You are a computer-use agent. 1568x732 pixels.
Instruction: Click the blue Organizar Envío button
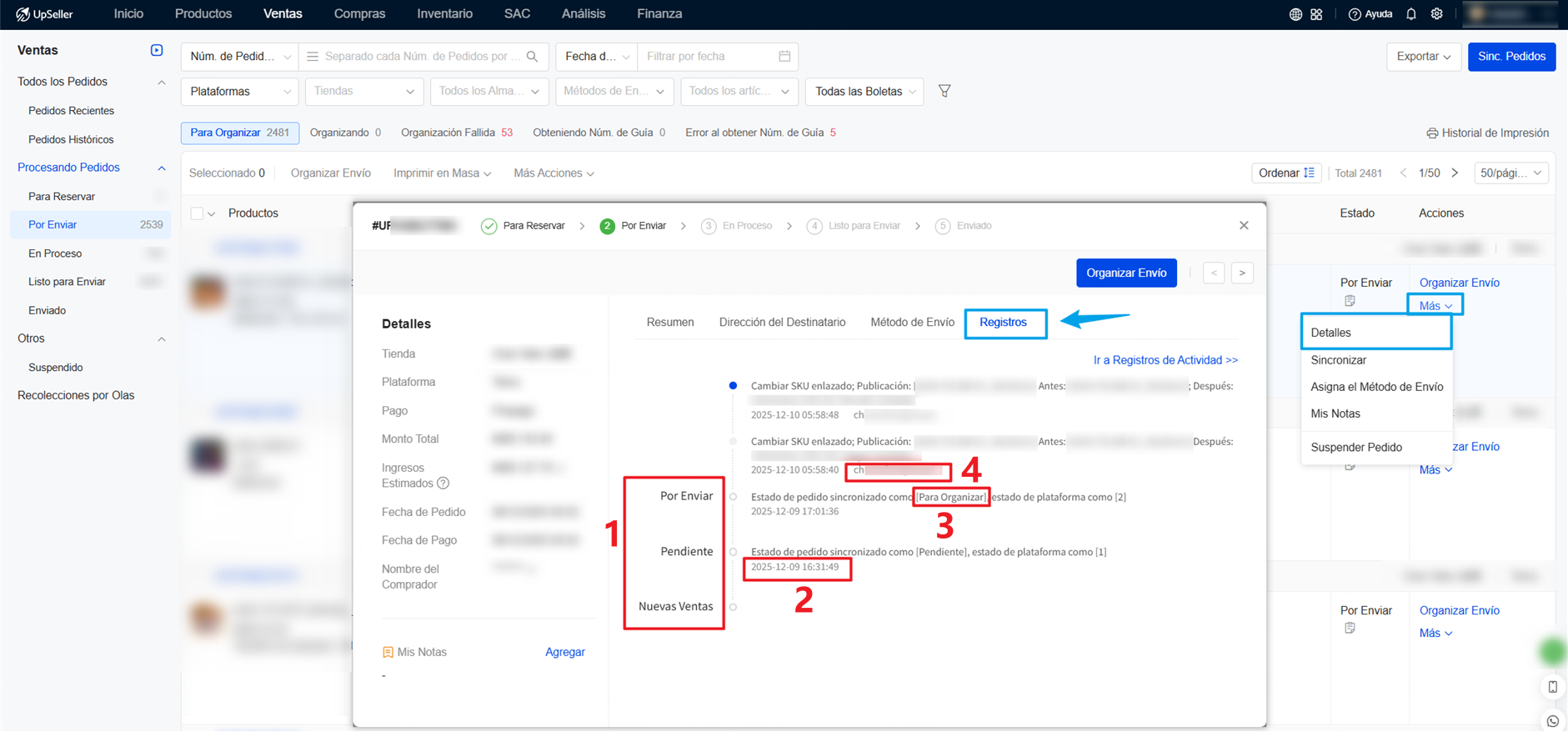[1125, 273]
